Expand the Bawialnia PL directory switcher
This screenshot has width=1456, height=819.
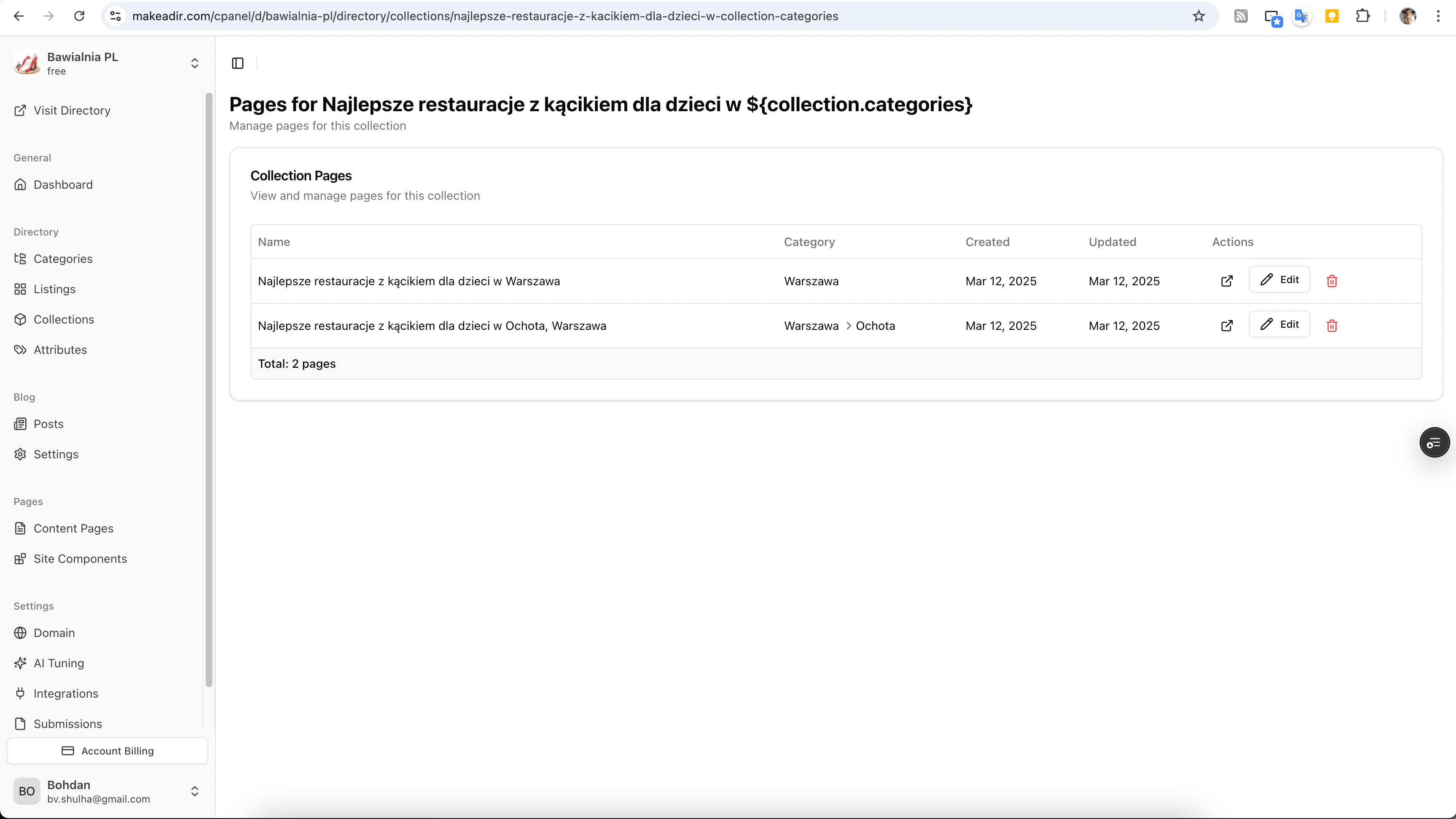pyautogui.click(x=194, y=63)
